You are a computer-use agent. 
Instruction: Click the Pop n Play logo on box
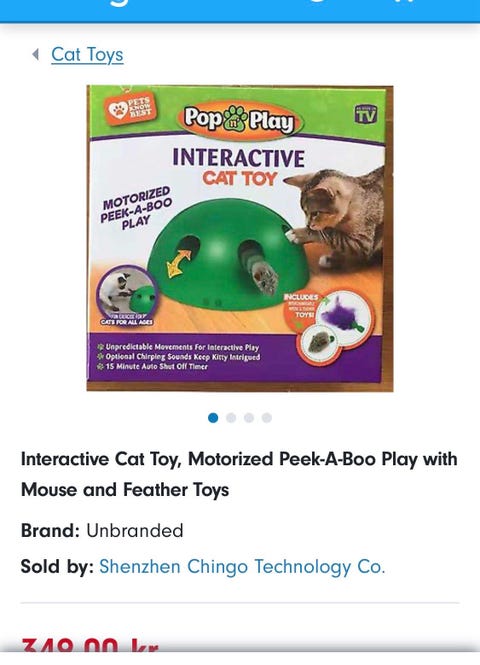point(238,120)
